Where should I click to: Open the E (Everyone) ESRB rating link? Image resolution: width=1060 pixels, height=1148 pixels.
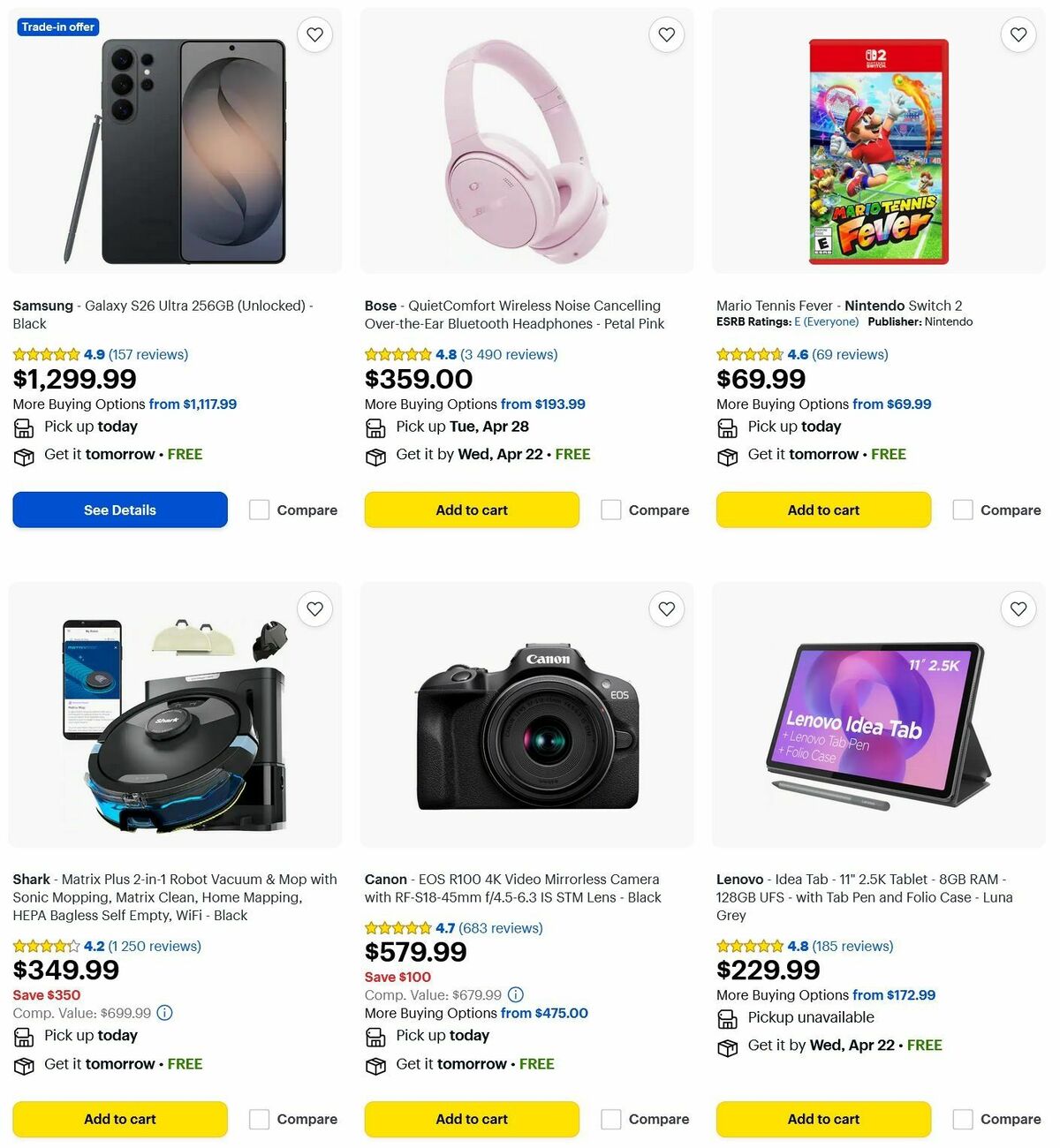[x=827, y=321]
